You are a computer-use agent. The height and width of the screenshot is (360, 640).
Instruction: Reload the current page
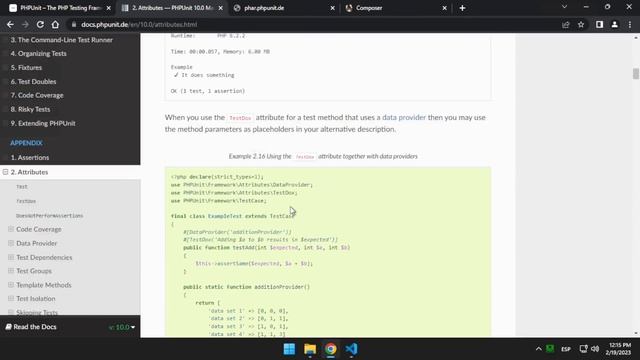pos(40,24)
